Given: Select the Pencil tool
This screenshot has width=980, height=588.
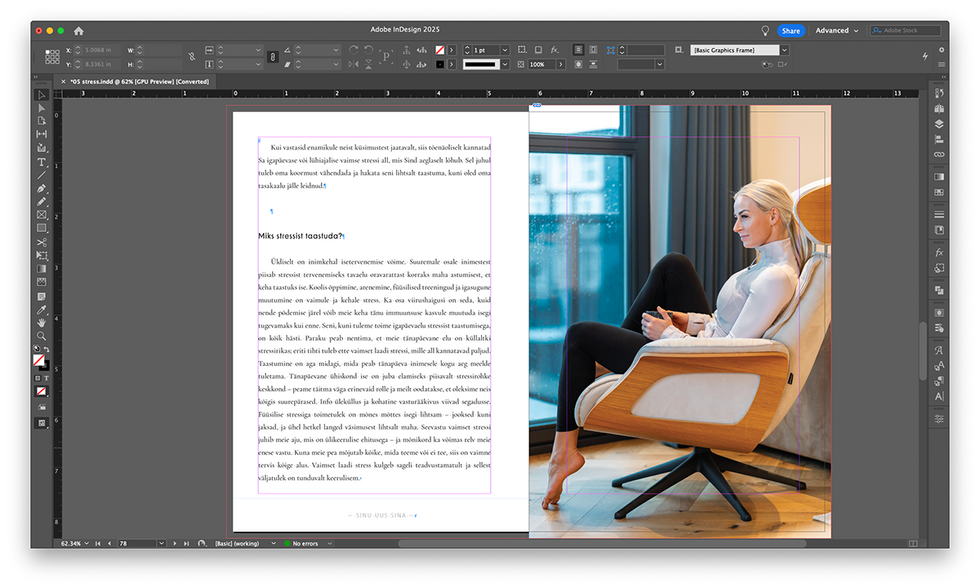Looking at the screenshot, I should (41, 201).
